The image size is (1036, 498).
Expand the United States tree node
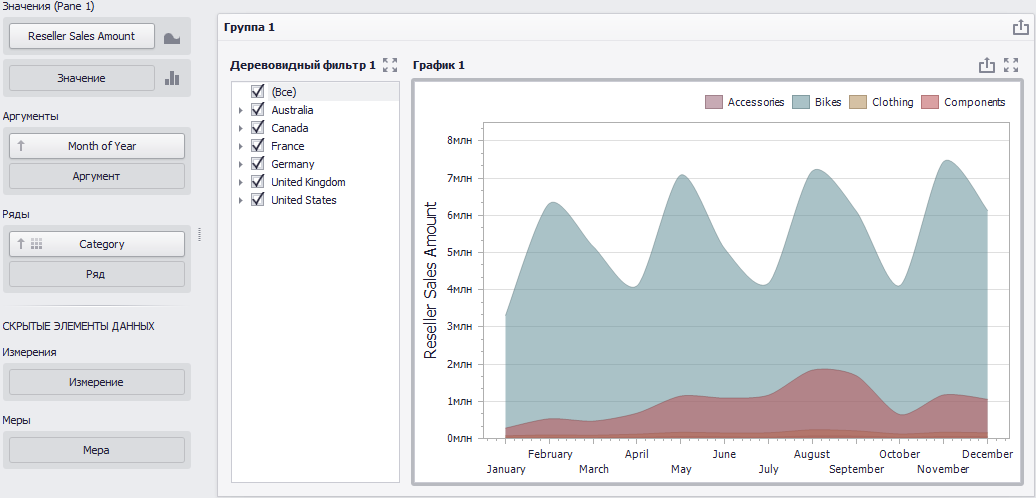(240, 200)
